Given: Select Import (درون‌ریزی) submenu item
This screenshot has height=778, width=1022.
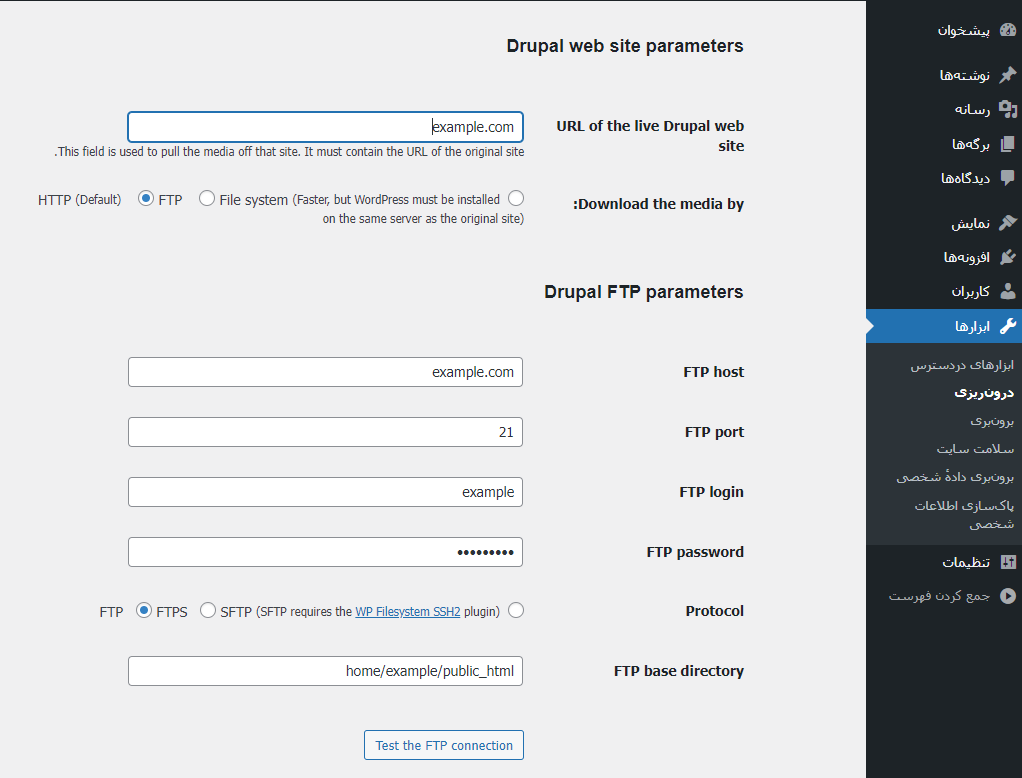Looking at the screenshot, I should [984, 392].
